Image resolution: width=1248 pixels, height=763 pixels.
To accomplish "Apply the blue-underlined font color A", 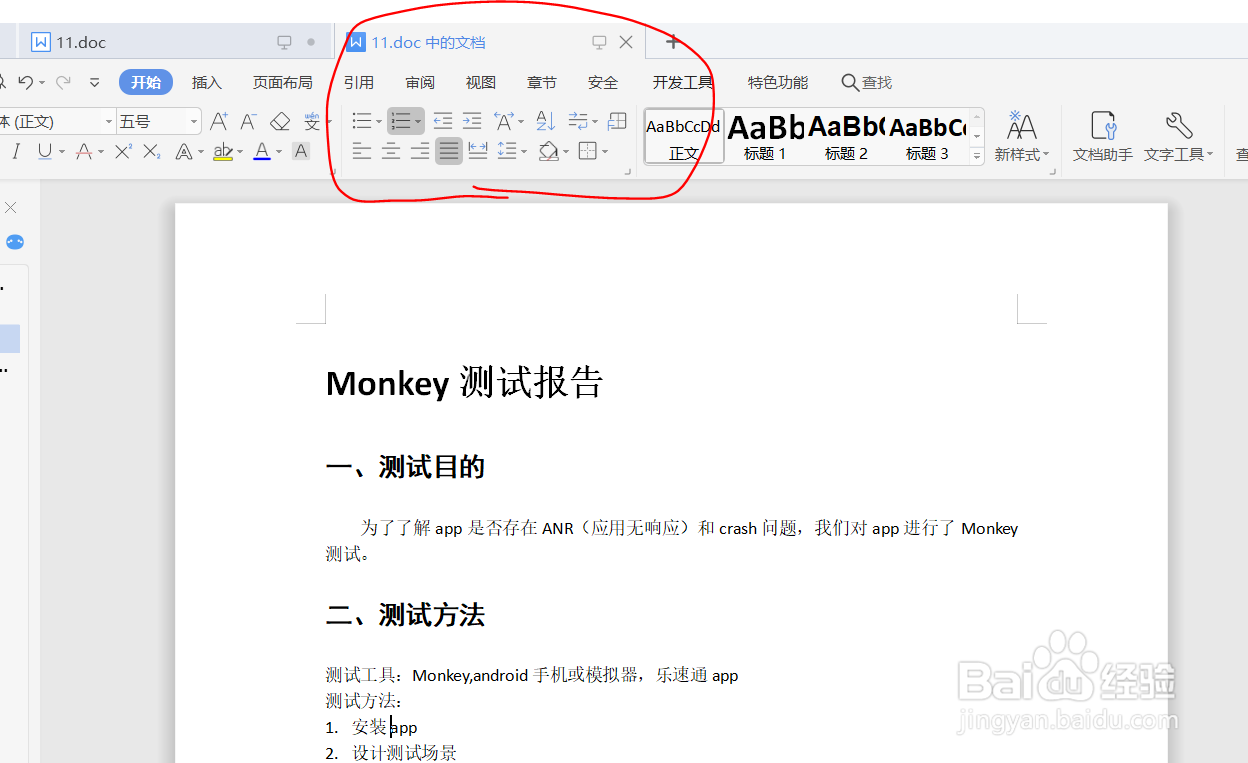I will pos(261,151).
